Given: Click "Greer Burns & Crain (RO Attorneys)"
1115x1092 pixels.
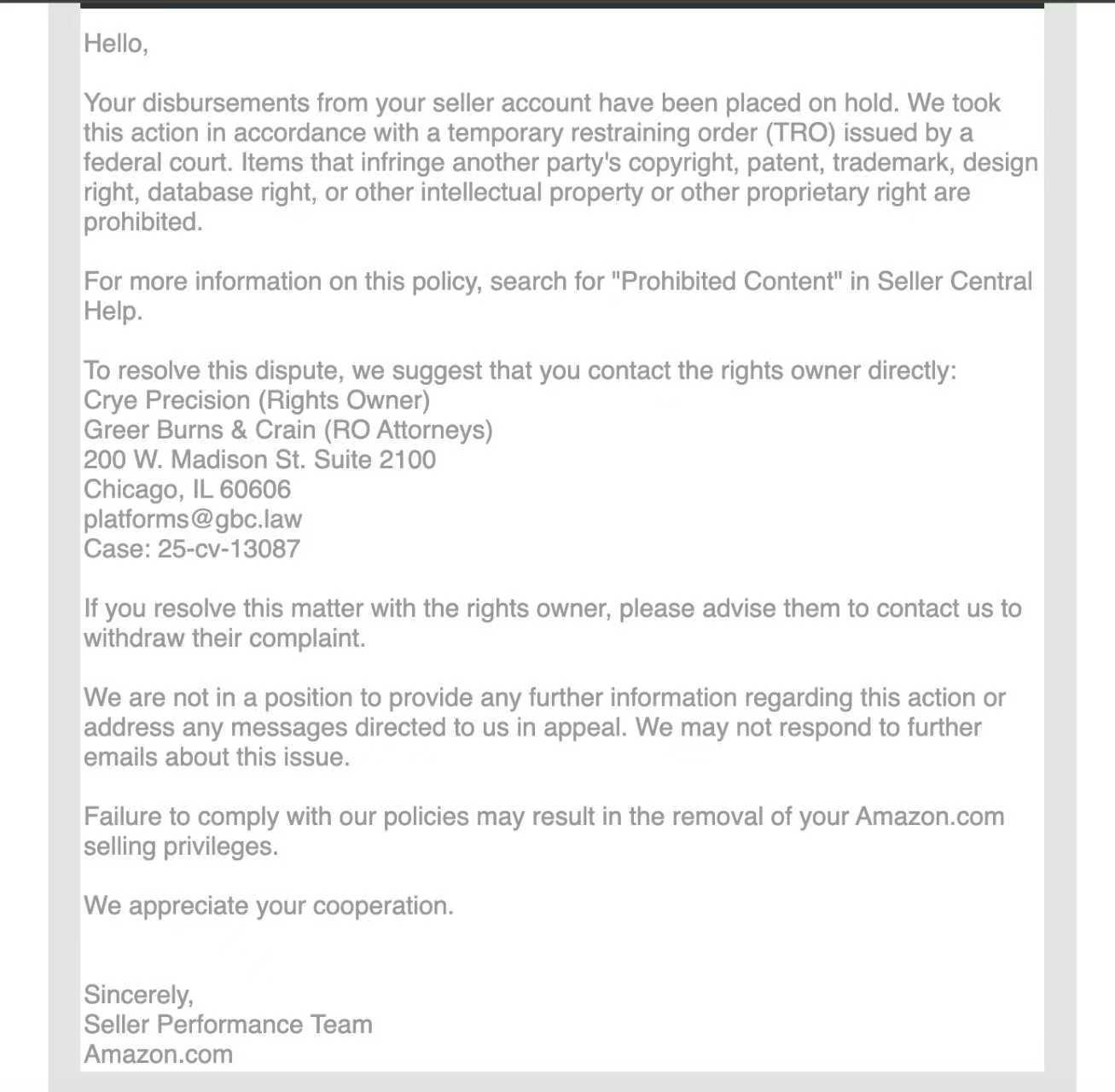Looking at the screenshot, I should pos(288,429).
